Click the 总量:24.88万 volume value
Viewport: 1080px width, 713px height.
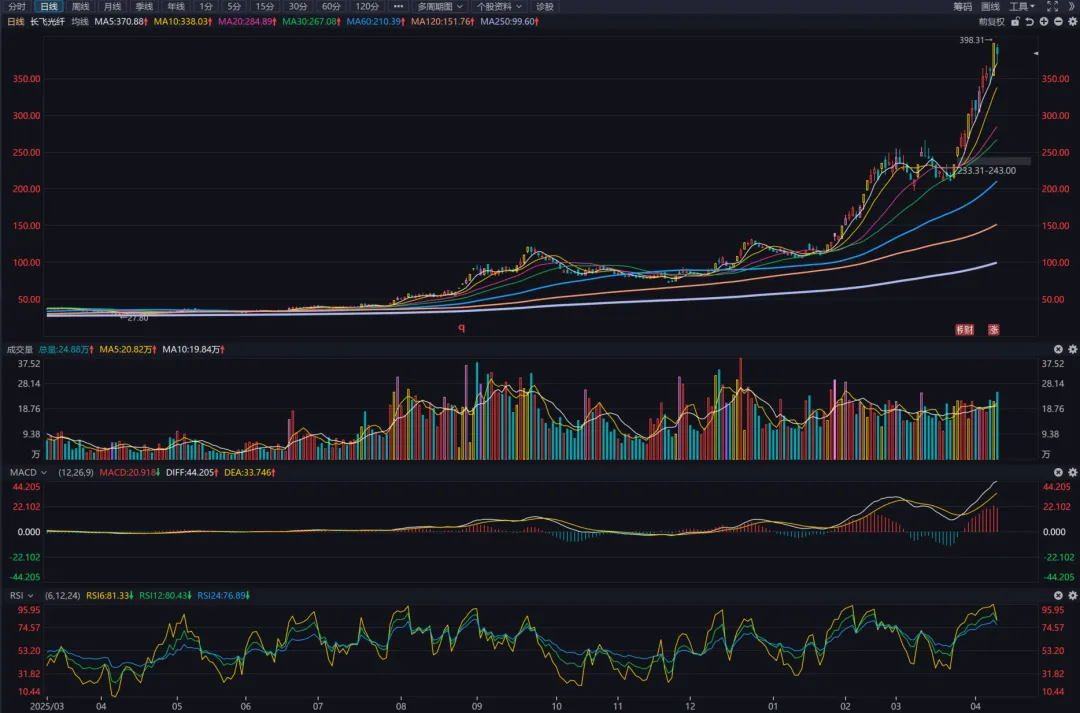[x=66, y=349]
